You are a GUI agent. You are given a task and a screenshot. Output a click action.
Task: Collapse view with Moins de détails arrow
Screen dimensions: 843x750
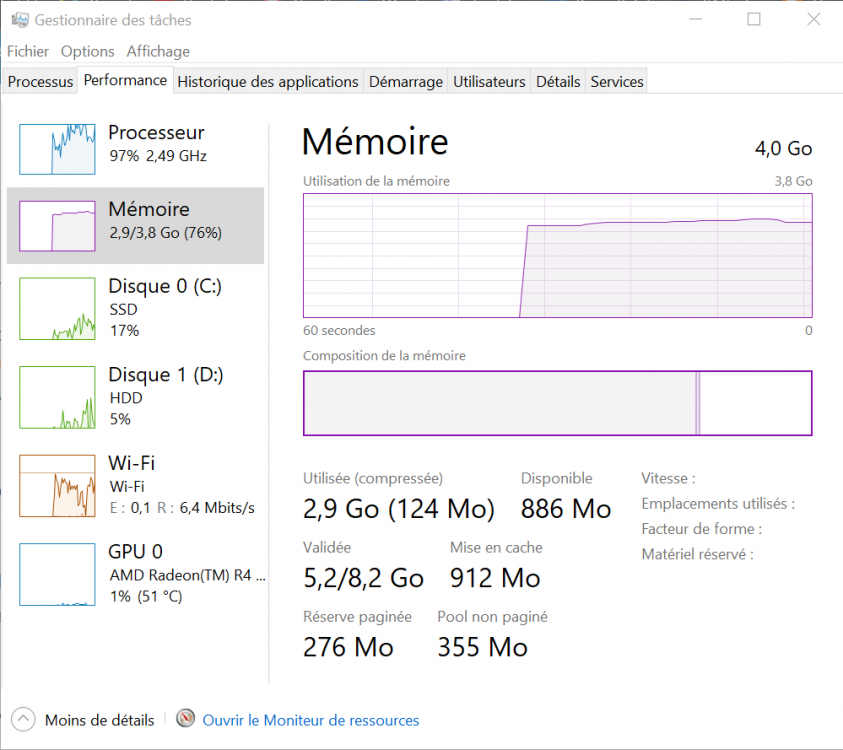point(22,719)
